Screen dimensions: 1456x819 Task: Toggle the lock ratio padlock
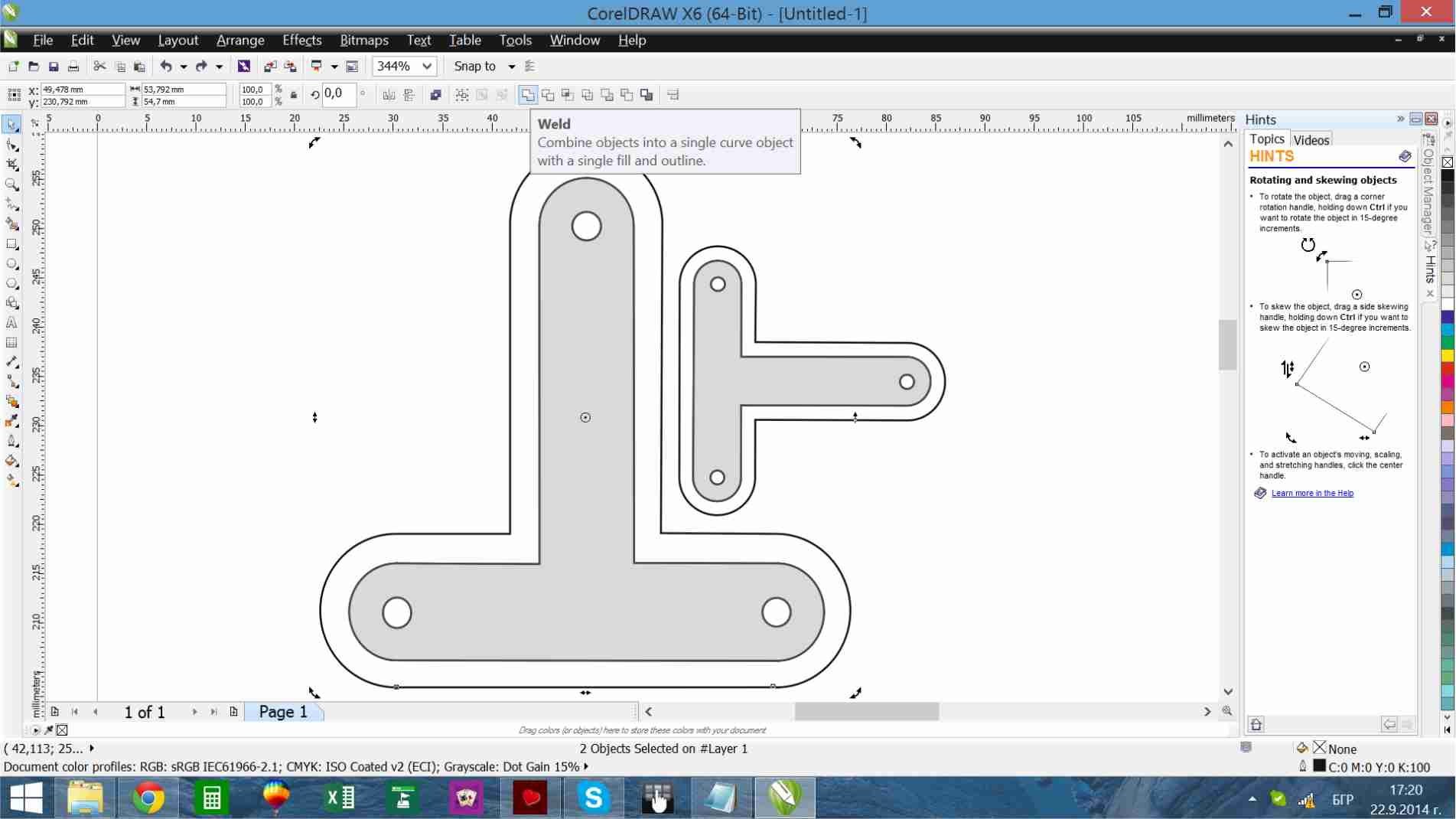click(294, 95)
